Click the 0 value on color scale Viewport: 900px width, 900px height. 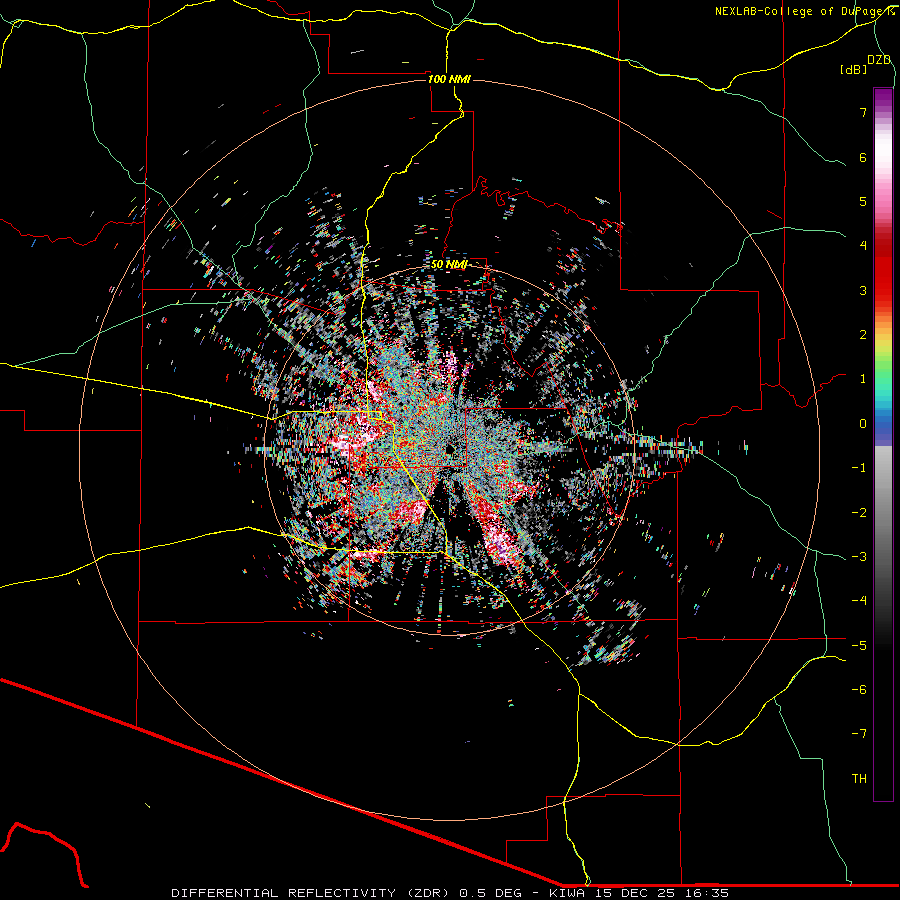(x=863, y=424)
